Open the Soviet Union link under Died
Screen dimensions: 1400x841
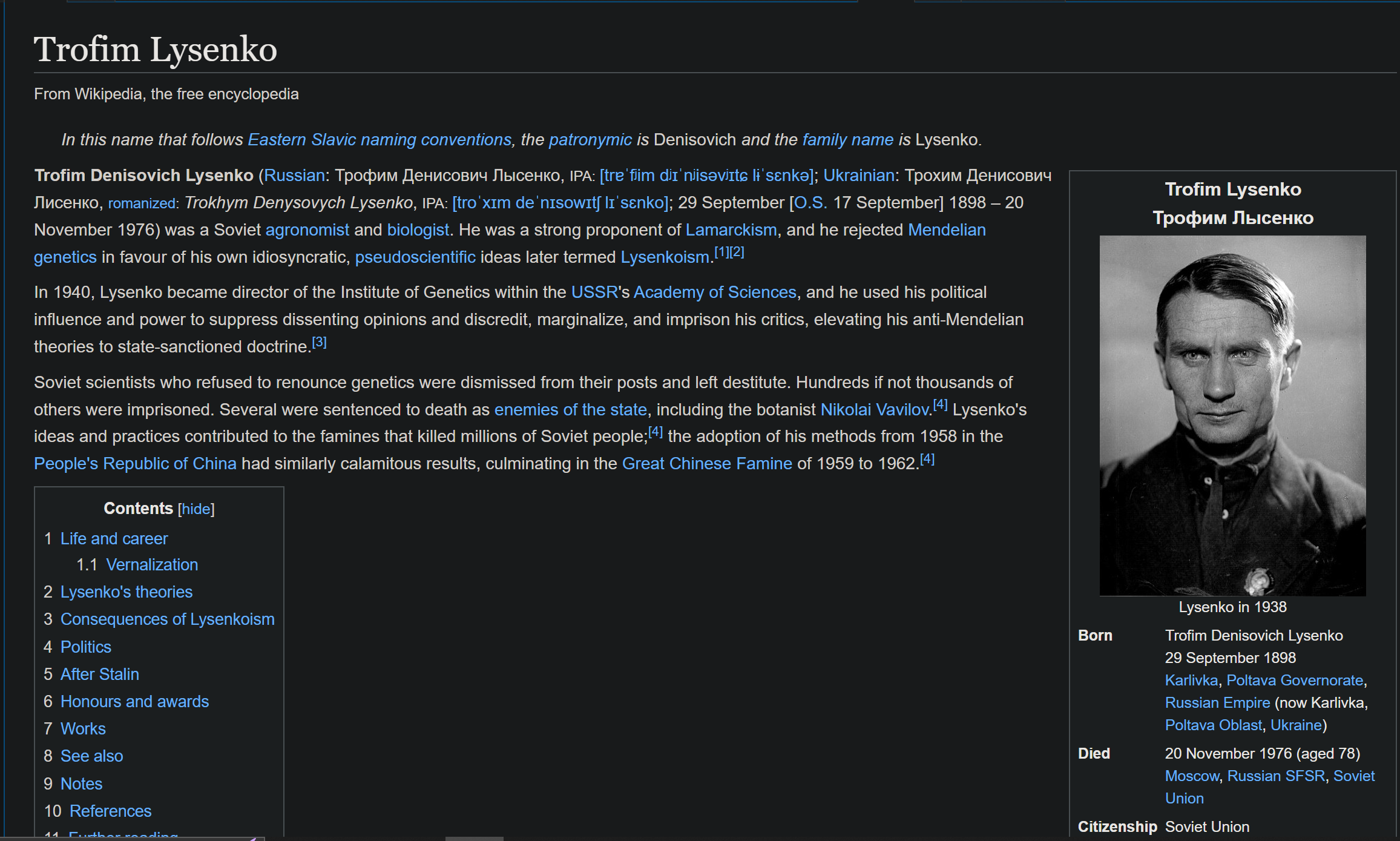pos(1354,776)
